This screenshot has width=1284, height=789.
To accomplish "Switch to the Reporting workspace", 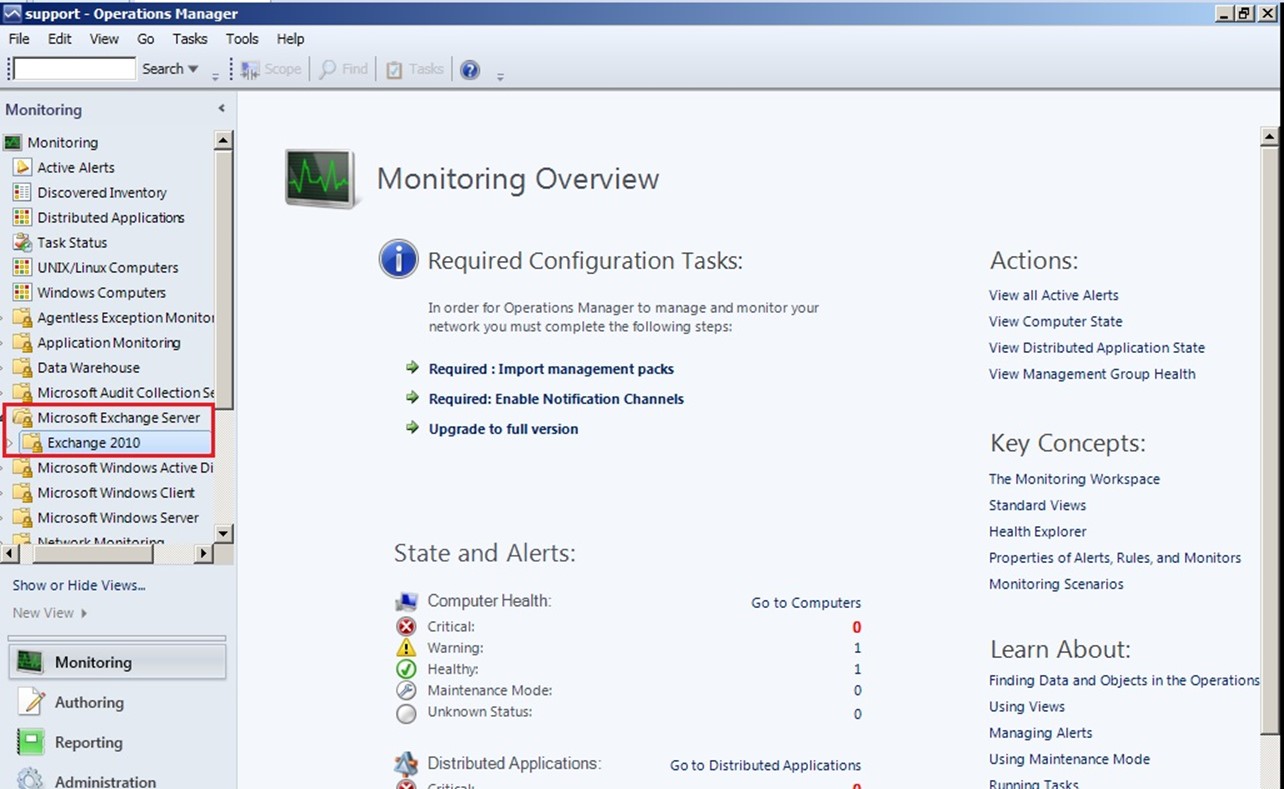I will 117,742.
